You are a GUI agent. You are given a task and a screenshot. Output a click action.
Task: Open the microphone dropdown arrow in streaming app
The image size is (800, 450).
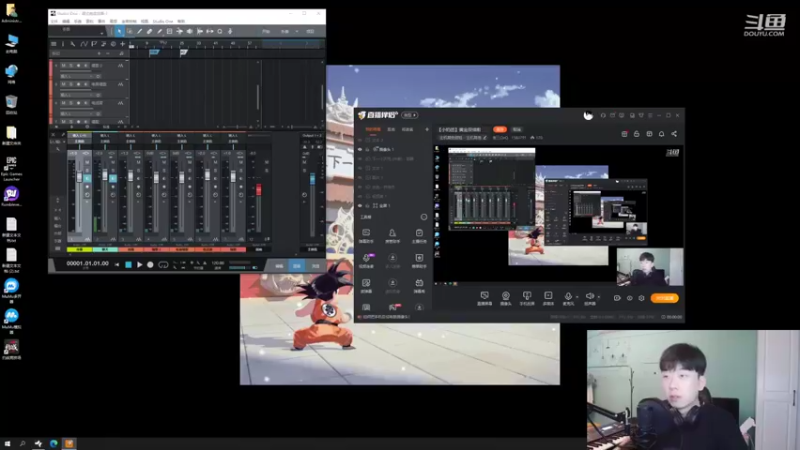(x=577, y=297)
